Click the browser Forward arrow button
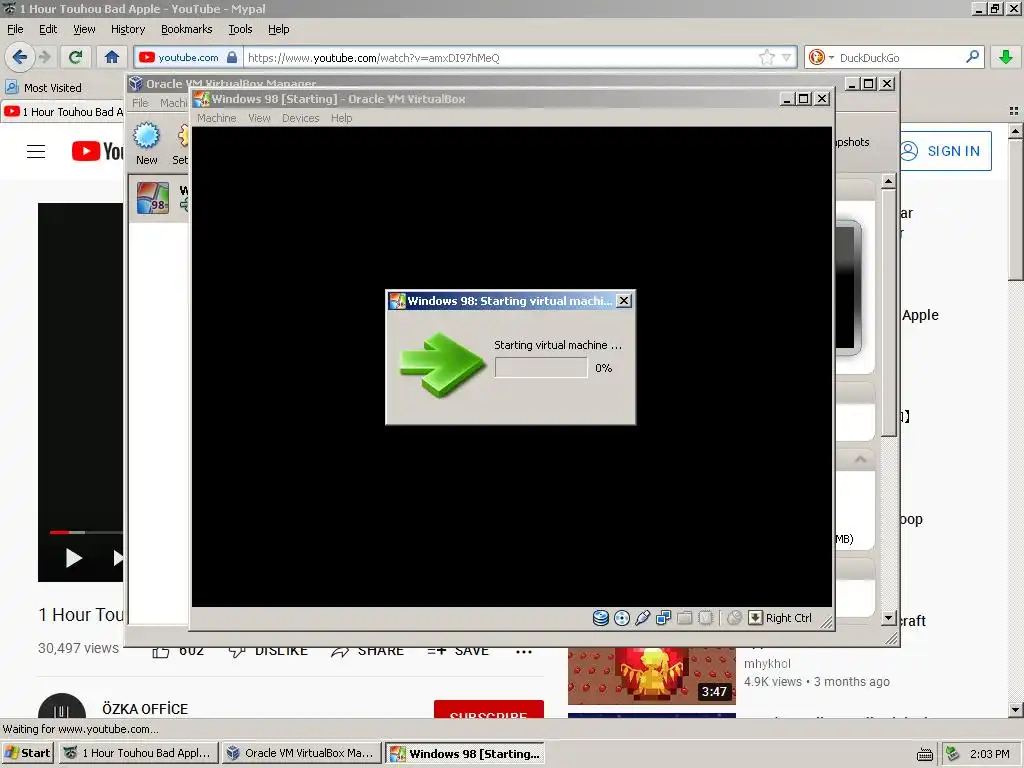 click(44, 57)
